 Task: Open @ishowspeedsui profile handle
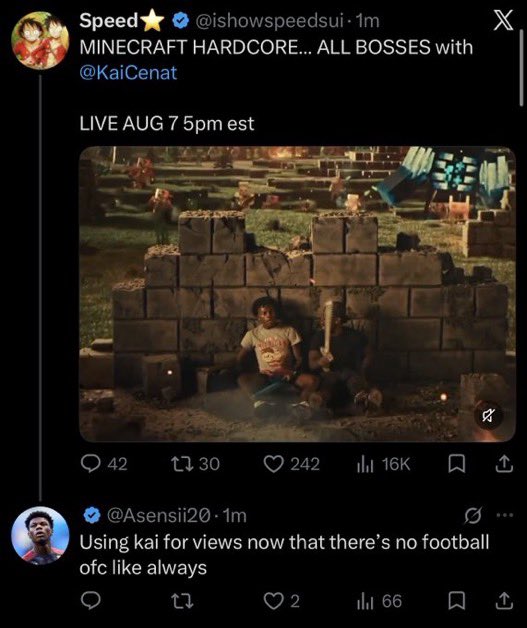[269, 20]
